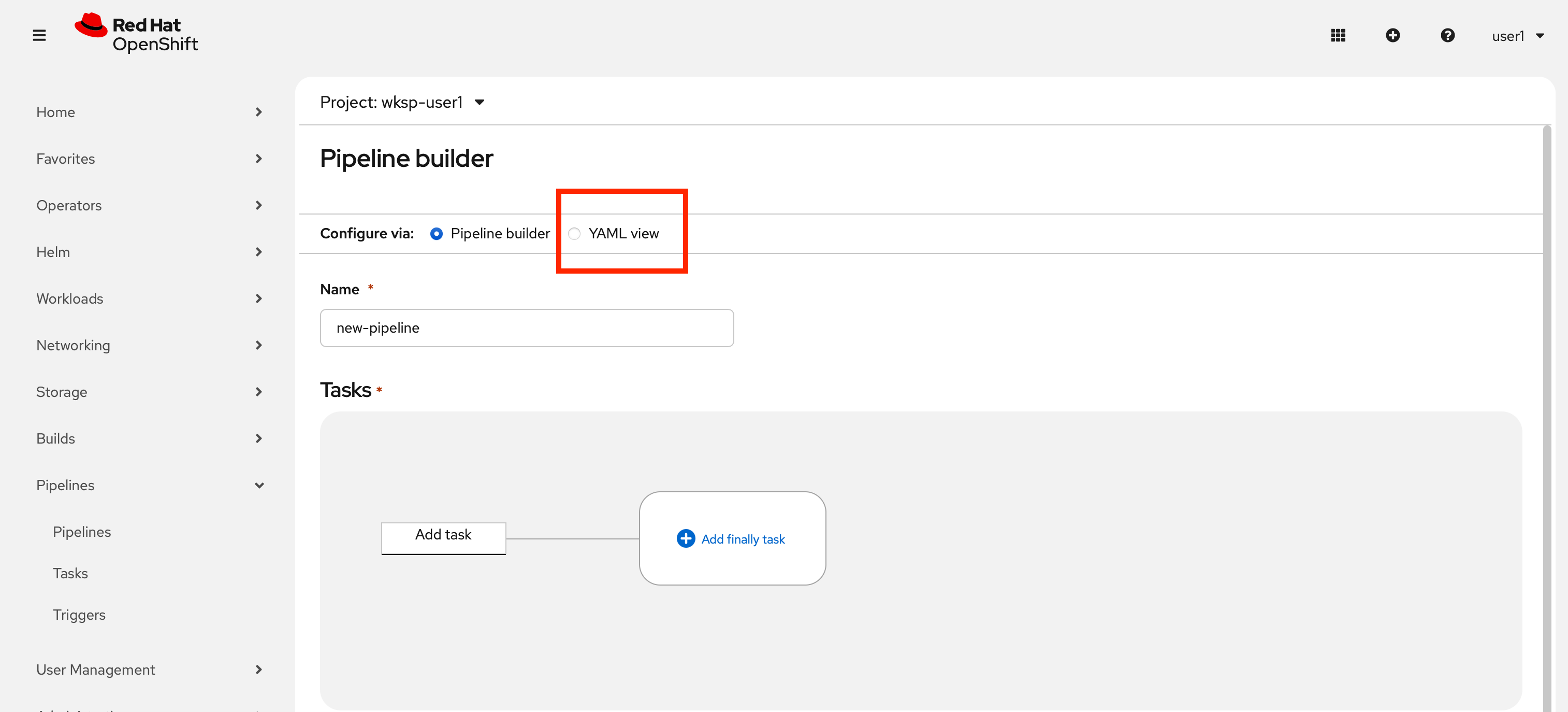Open the help question mark icon

click(x=1447, y=35)
